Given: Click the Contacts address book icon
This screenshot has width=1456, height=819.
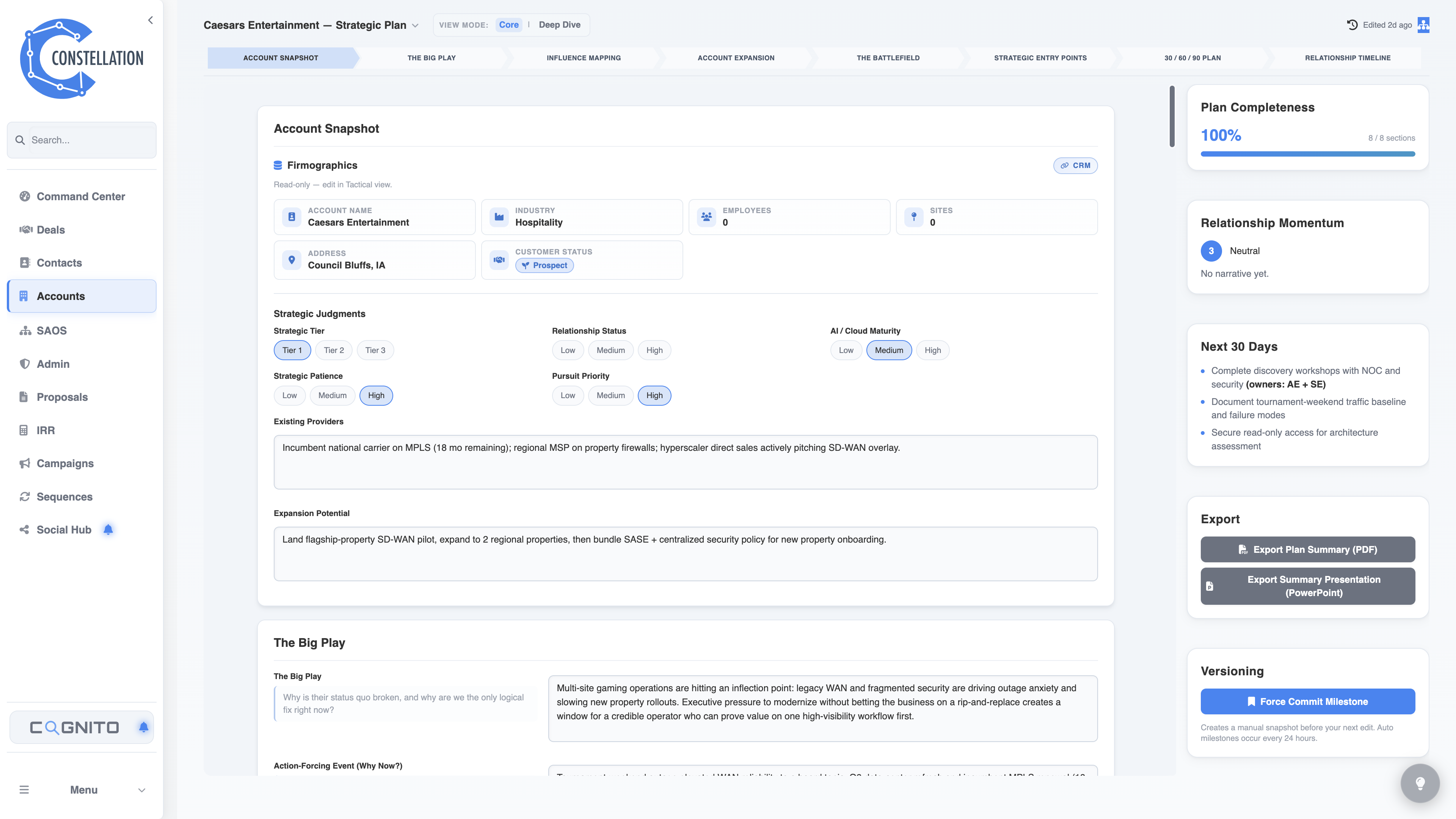Looking at the screenshot, I should pos(24,263).
